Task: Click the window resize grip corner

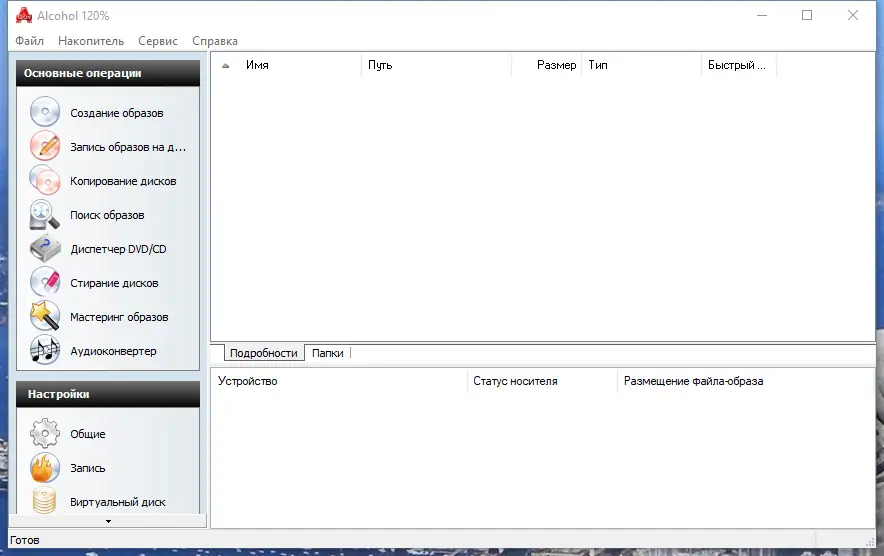Action: pos(870,542)
